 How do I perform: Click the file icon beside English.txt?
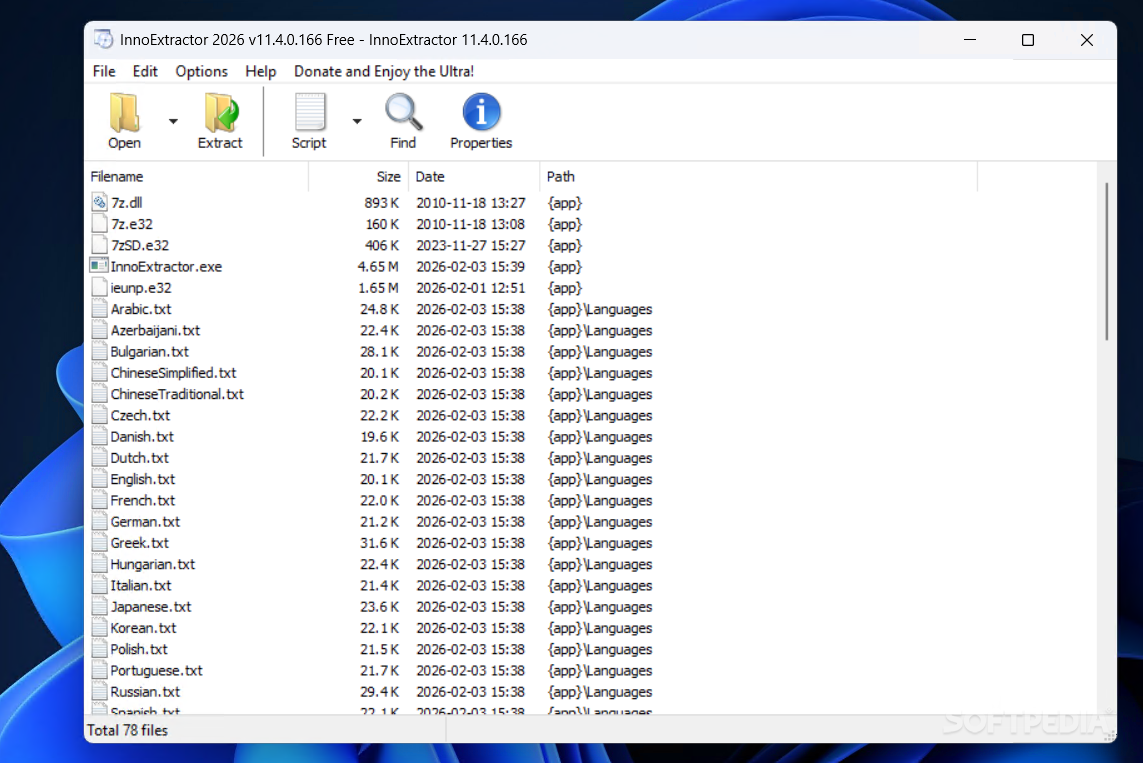tap(99, 479)
